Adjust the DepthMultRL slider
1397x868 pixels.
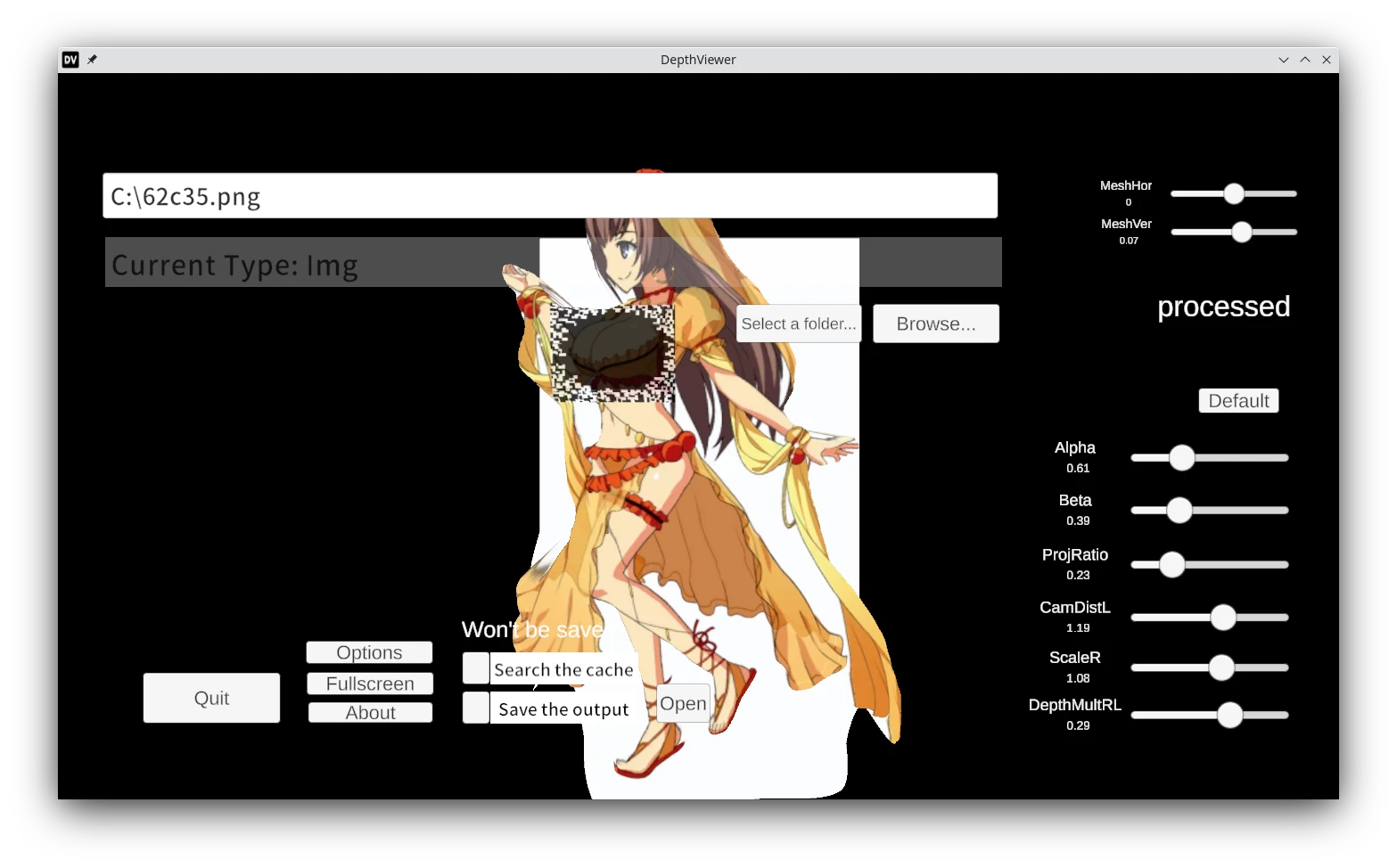pyautogui.click(x=1210, y=715)
